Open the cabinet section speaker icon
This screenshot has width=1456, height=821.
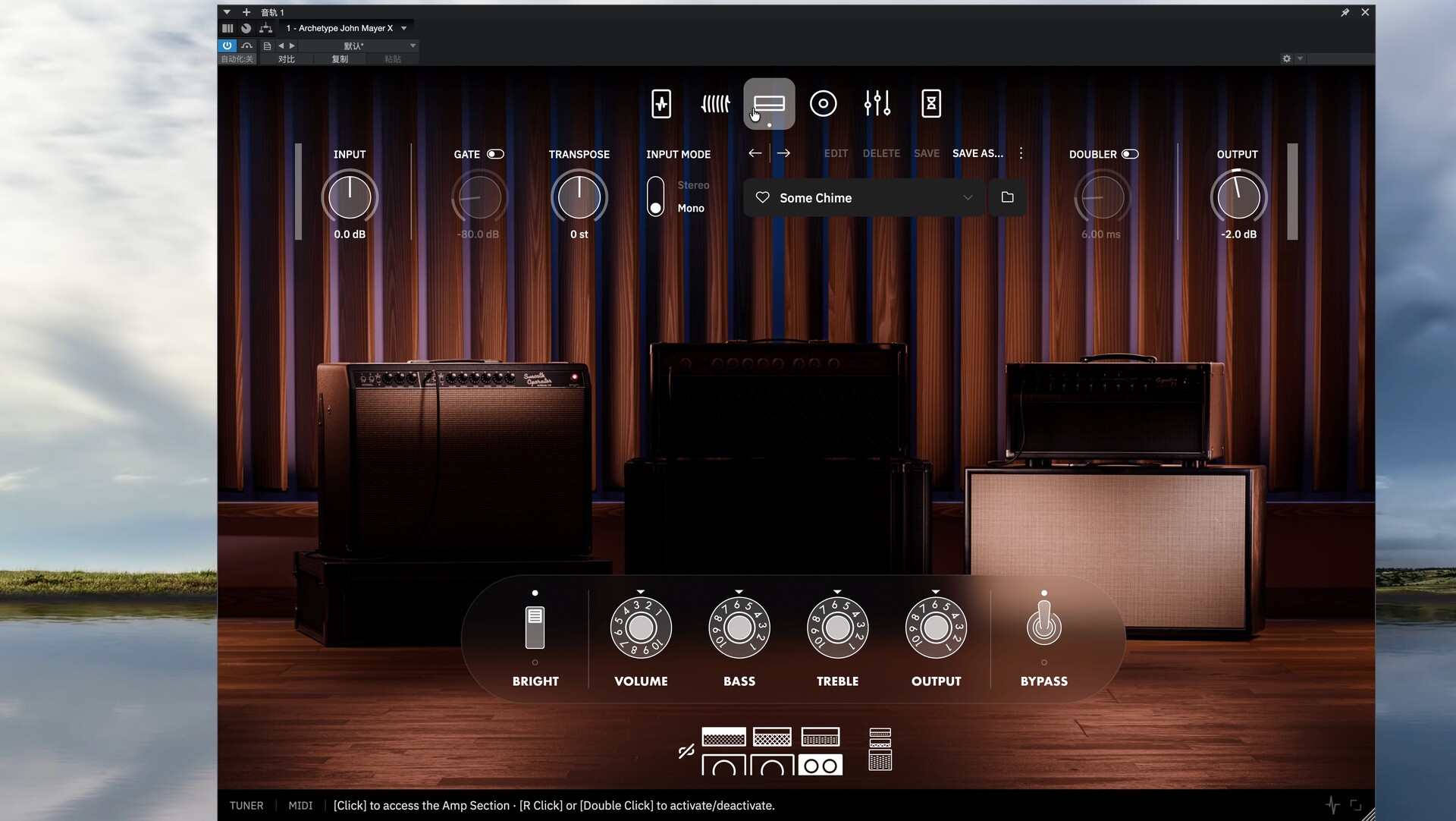click(823, 104)
